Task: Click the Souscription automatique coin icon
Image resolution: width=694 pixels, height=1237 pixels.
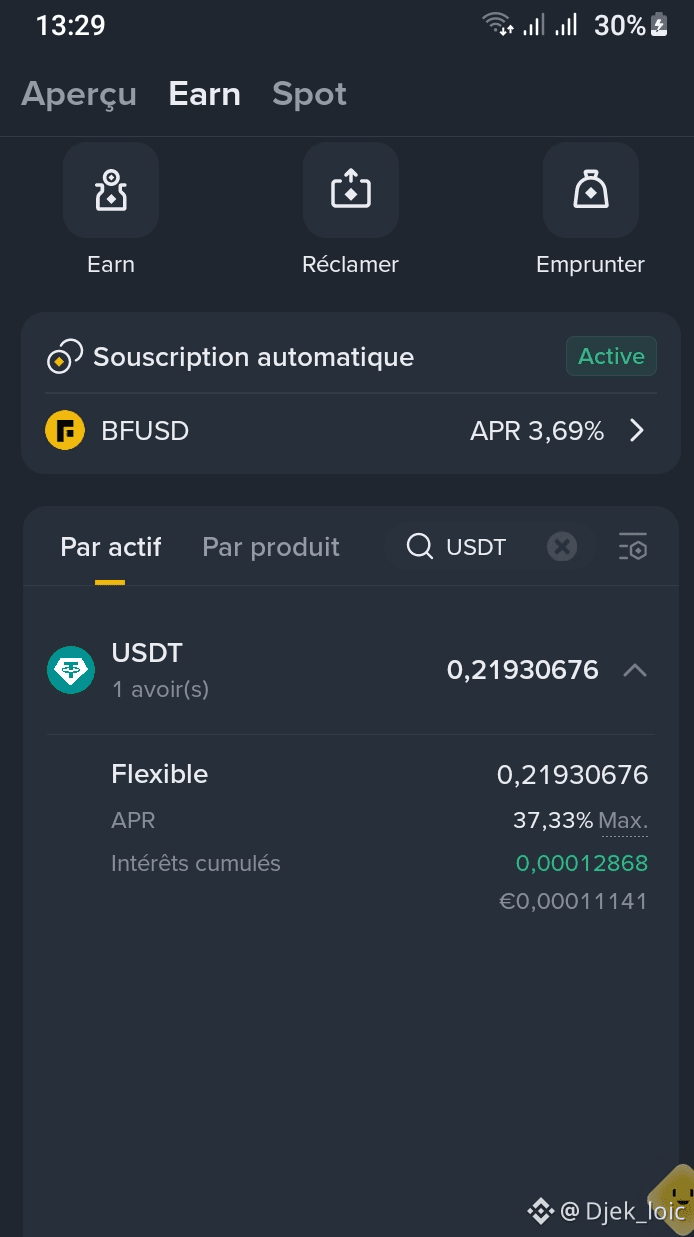Action: (64, 358)
